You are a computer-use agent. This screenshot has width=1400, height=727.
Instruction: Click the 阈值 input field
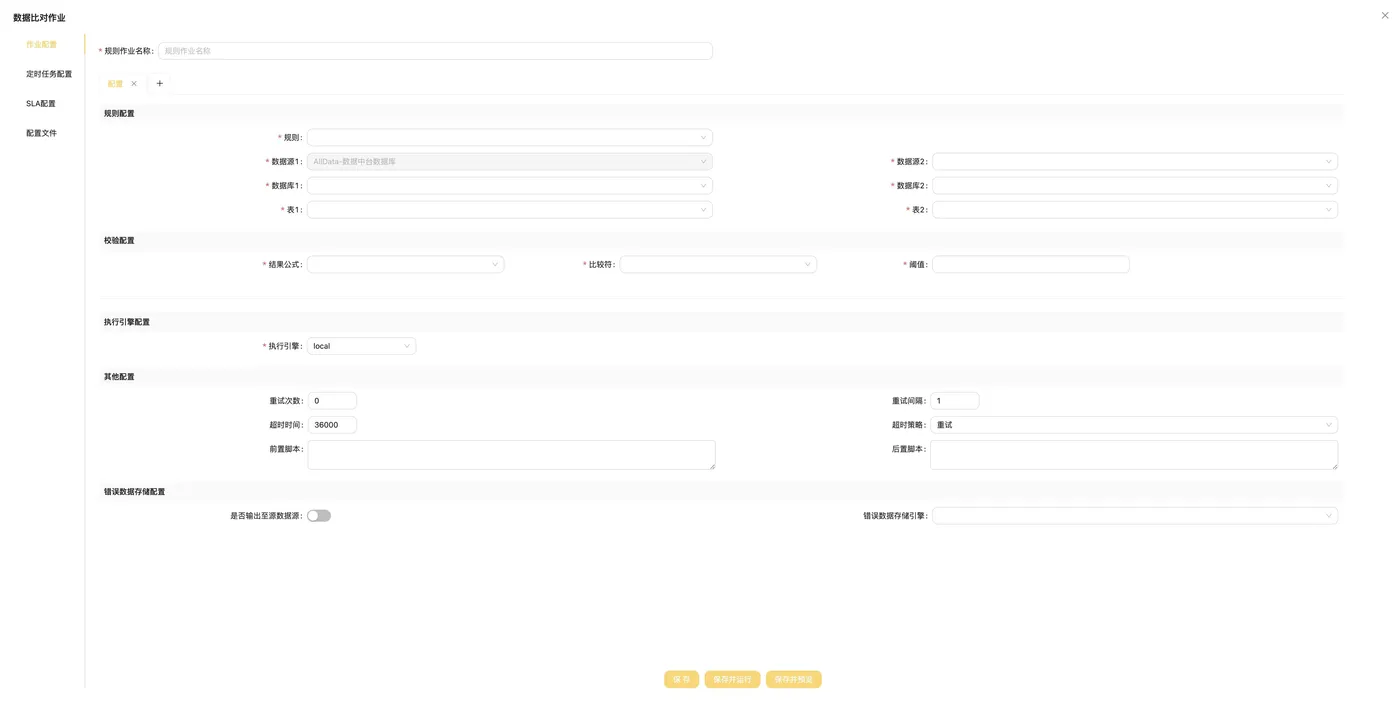(x=1031, y=264)
